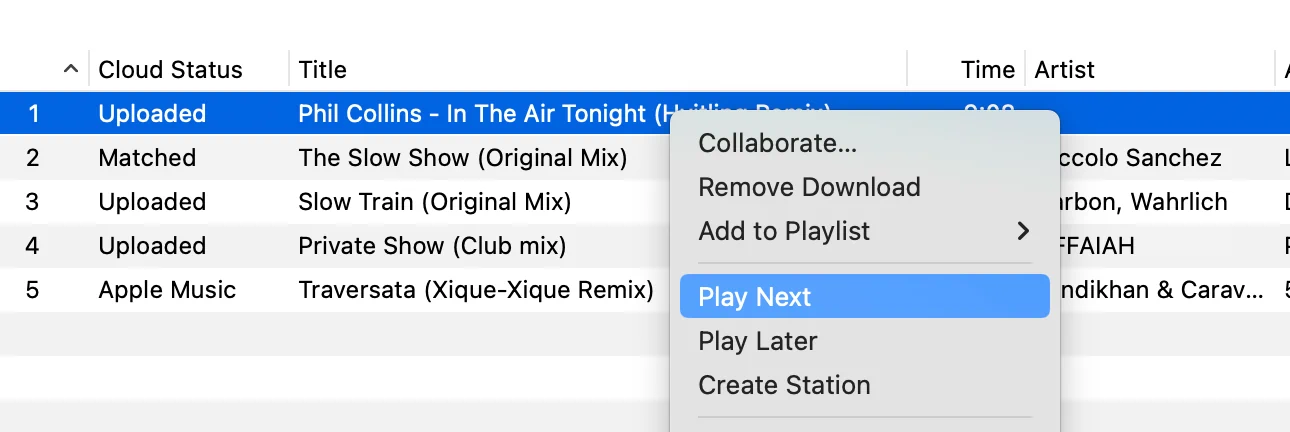The height and width of the screenshot is (432, 1290).
Task: Sort by the Time column header
Action: [987, 70]
